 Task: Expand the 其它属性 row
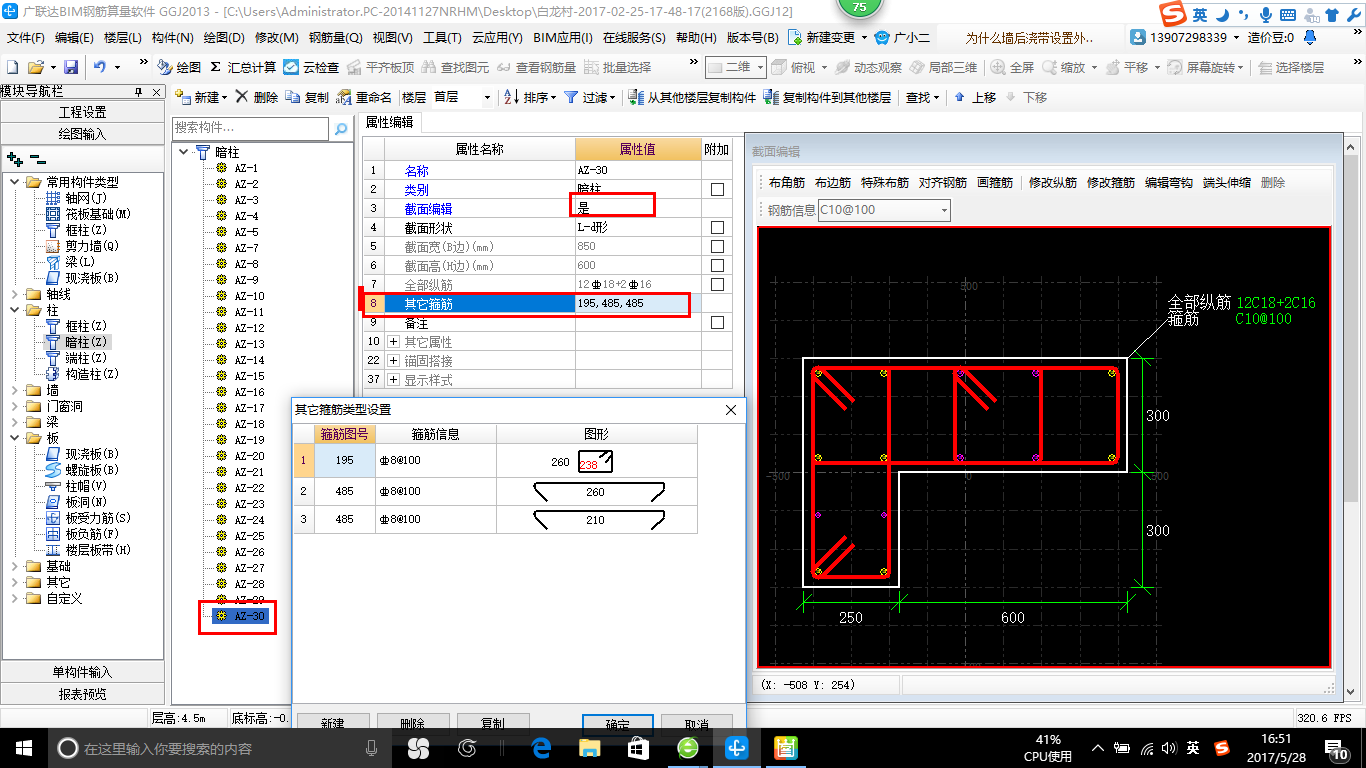(393, 342)
